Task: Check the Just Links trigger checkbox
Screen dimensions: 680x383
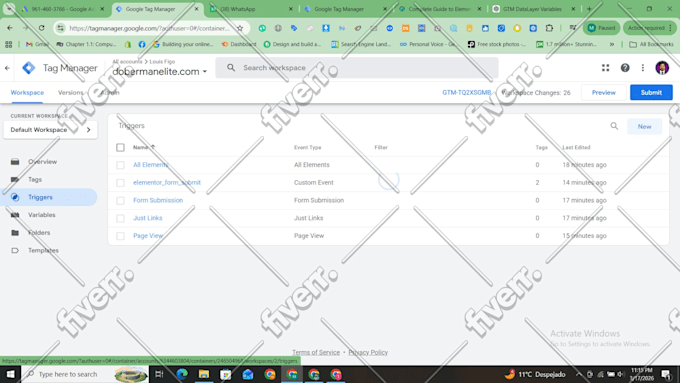Action: pos(121,218)
